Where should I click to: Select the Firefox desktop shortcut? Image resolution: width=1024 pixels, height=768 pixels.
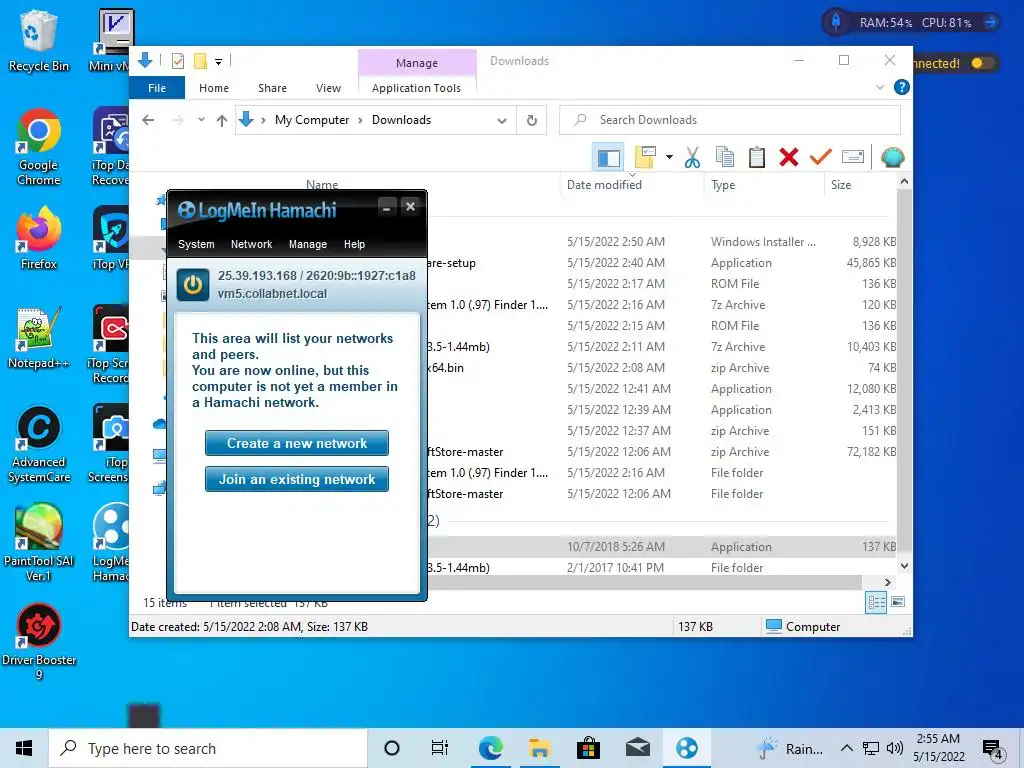click(x=39, y=239)
